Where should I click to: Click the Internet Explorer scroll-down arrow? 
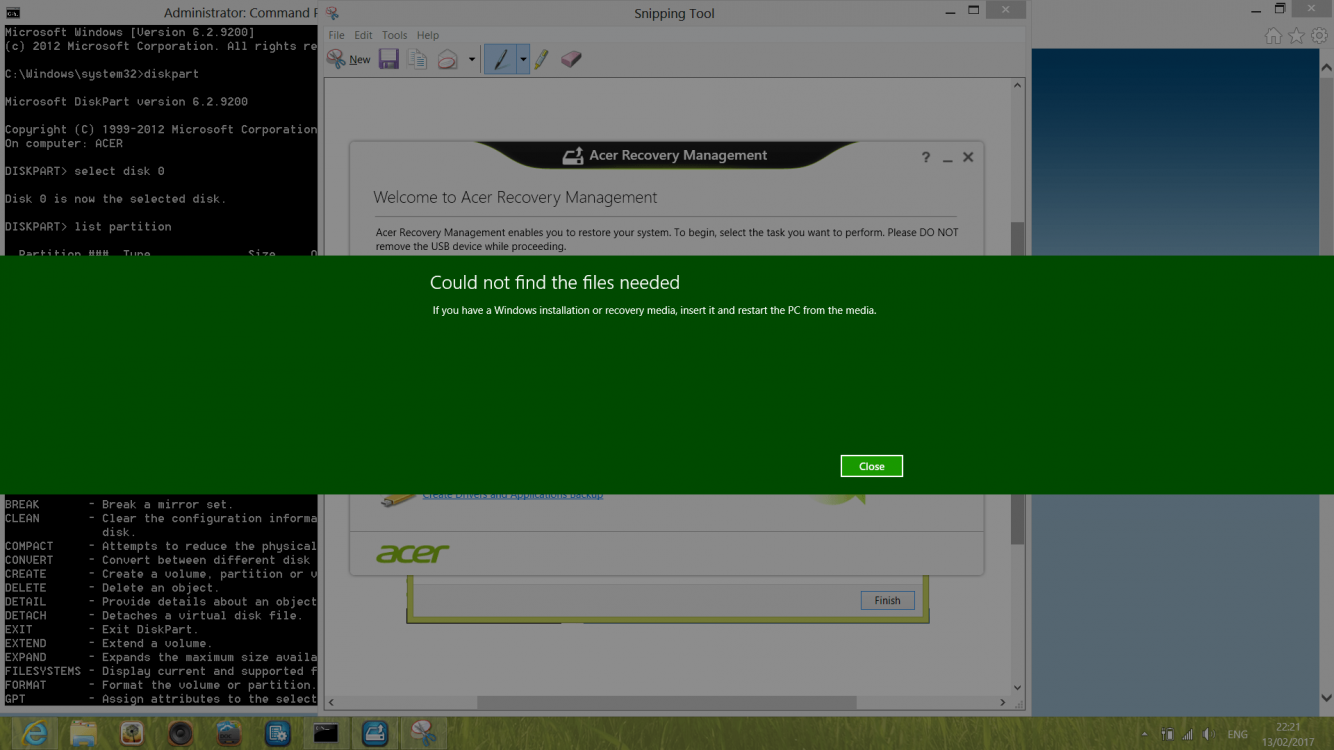coord(1326,699)
